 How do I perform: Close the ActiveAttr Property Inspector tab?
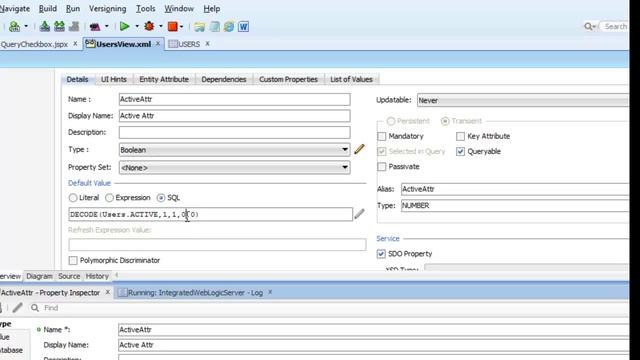click(x=108, y=292)
